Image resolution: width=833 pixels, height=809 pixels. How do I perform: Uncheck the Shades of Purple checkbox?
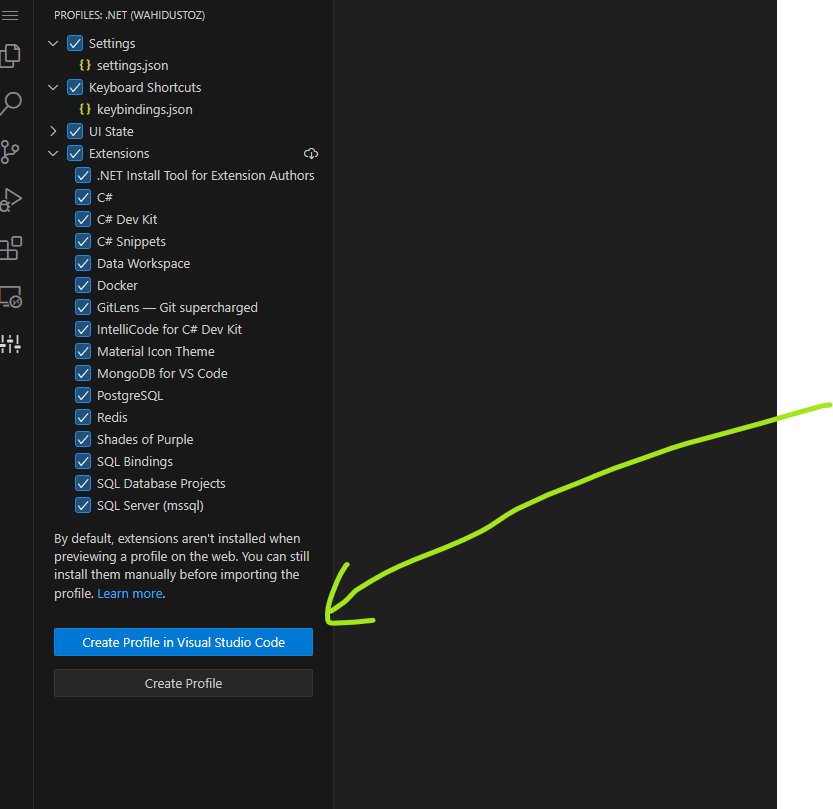click(83, 439)
